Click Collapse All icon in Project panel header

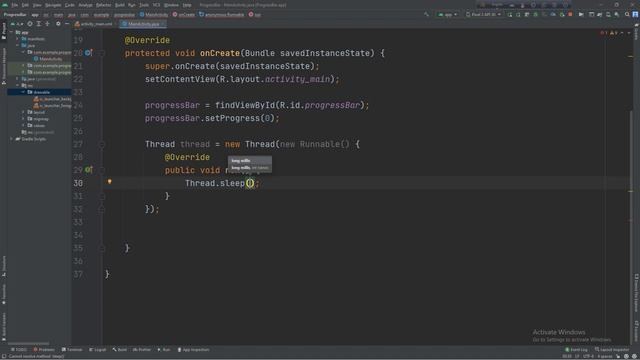click(x=47, y=24)
